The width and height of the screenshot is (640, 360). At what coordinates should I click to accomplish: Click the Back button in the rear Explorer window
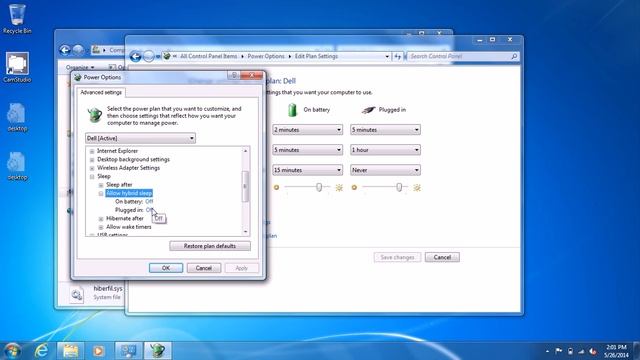pyautogui.click(x=64, y=50)
